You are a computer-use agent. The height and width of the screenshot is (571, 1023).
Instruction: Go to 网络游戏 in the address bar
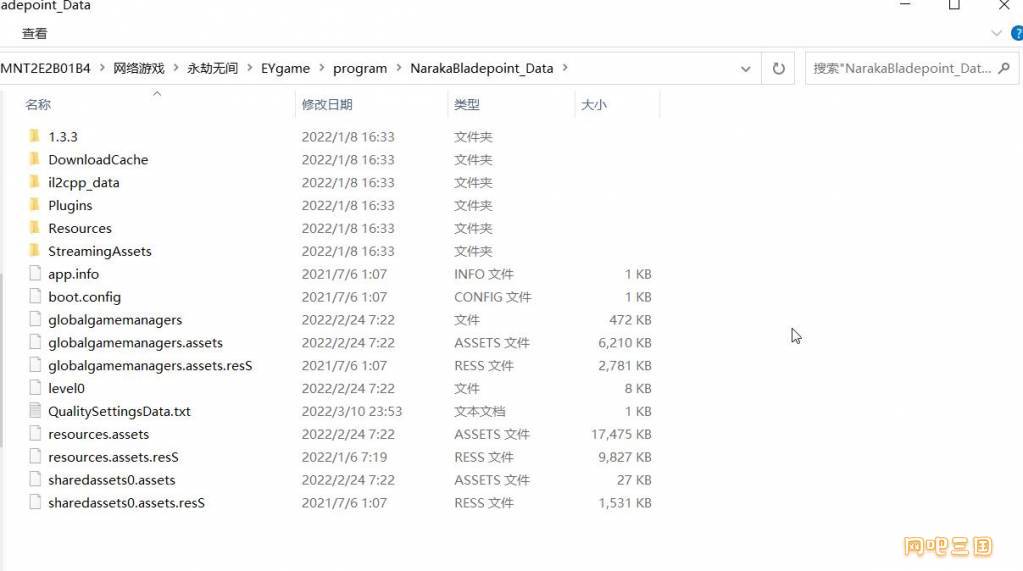tap(139, 68)
